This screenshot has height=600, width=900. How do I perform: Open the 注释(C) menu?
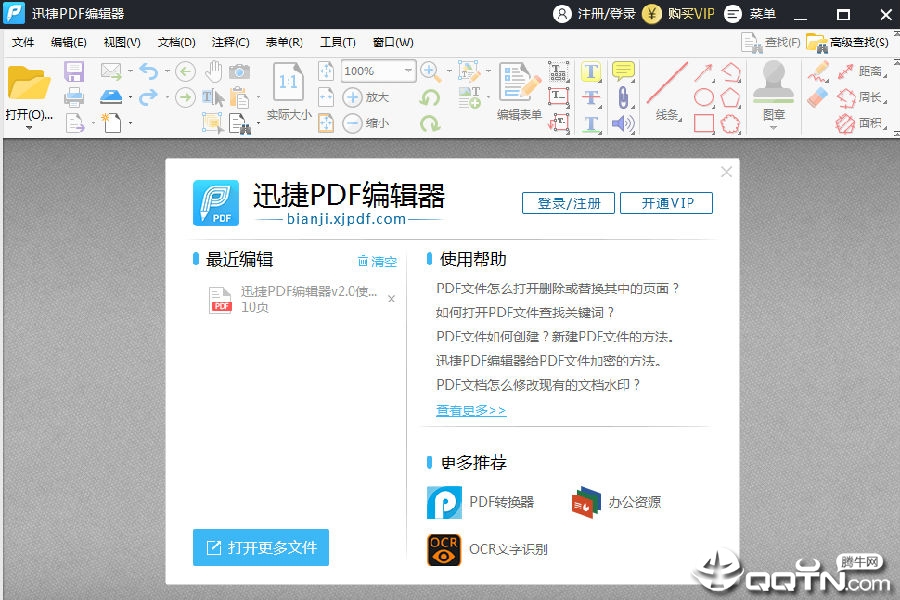[x=230, y=42]
